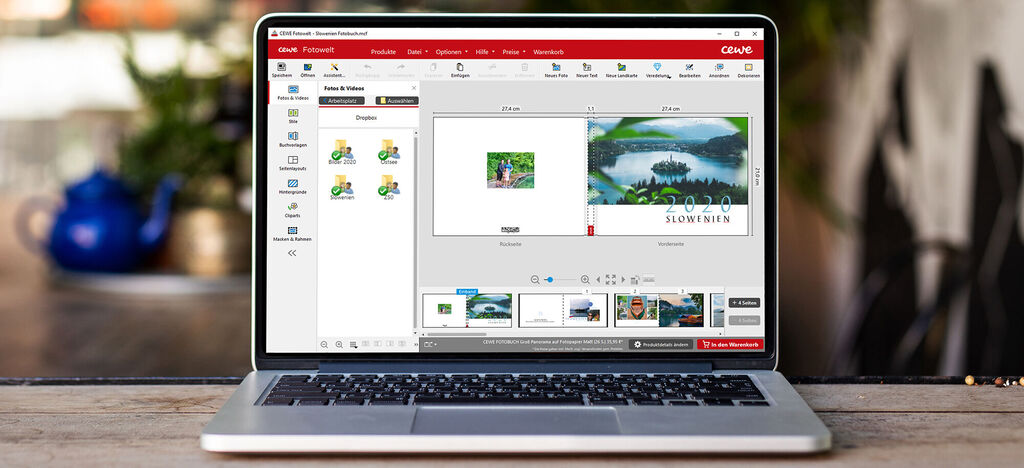Screen dimensions: 1024x468
Task: Click the Bearbeiten edit tool
Action: click(x=690, y=70)
